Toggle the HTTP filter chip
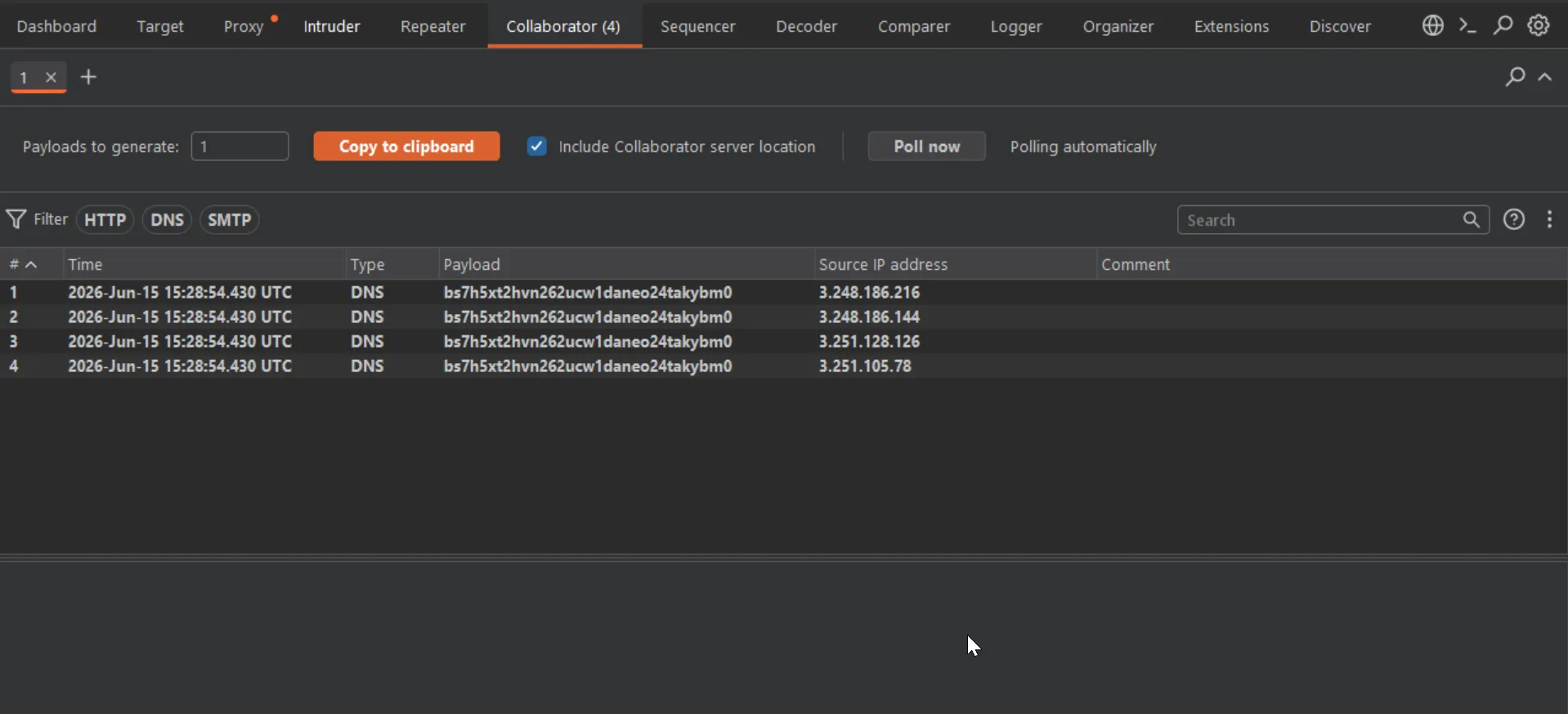The width and height of the screenshot is (1568, 714). pyautogui.click(x=105, y=220)
